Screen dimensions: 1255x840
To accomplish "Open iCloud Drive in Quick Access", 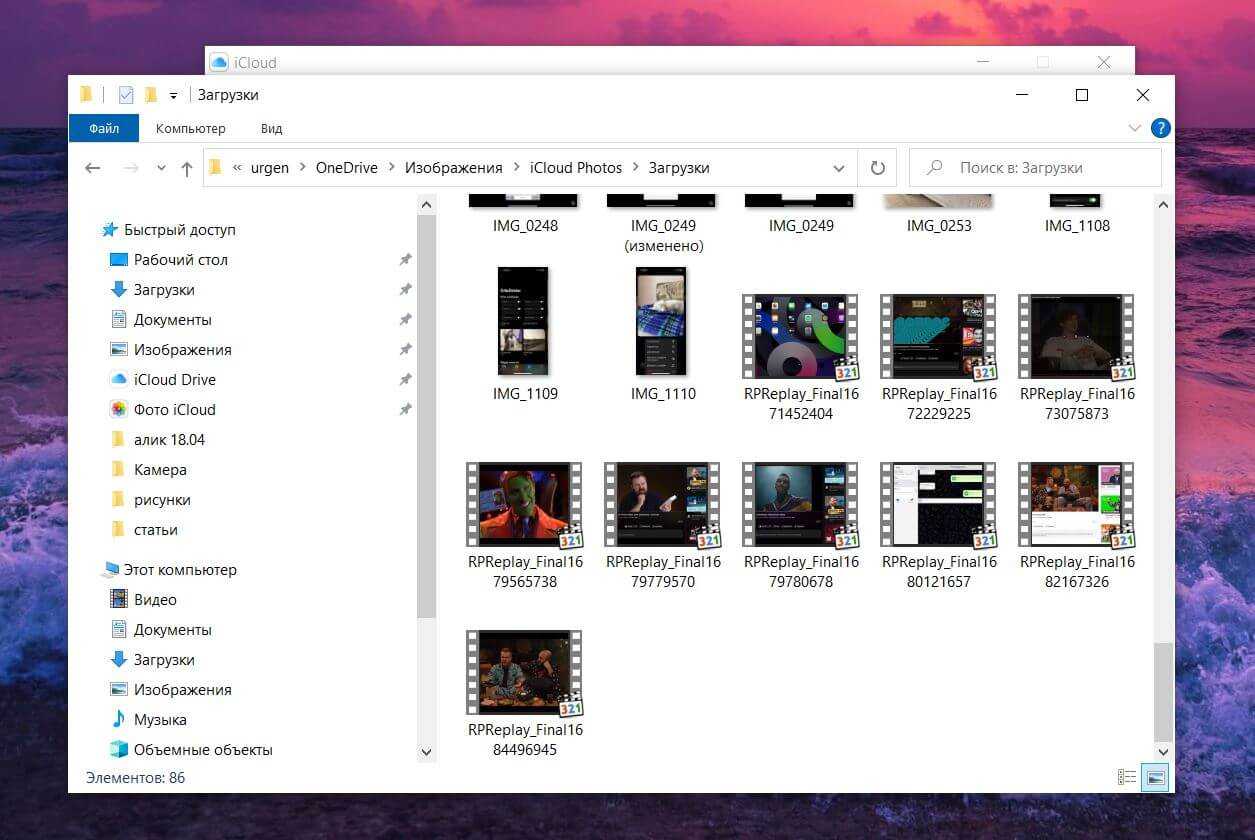I will pyautogui.click(x=174, y=380).
